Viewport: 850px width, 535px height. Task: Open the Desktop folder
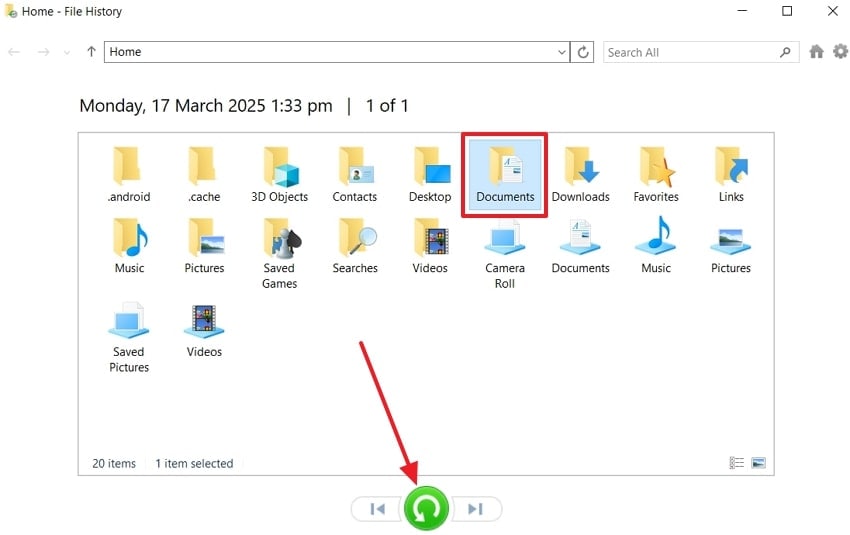point(430,175)
